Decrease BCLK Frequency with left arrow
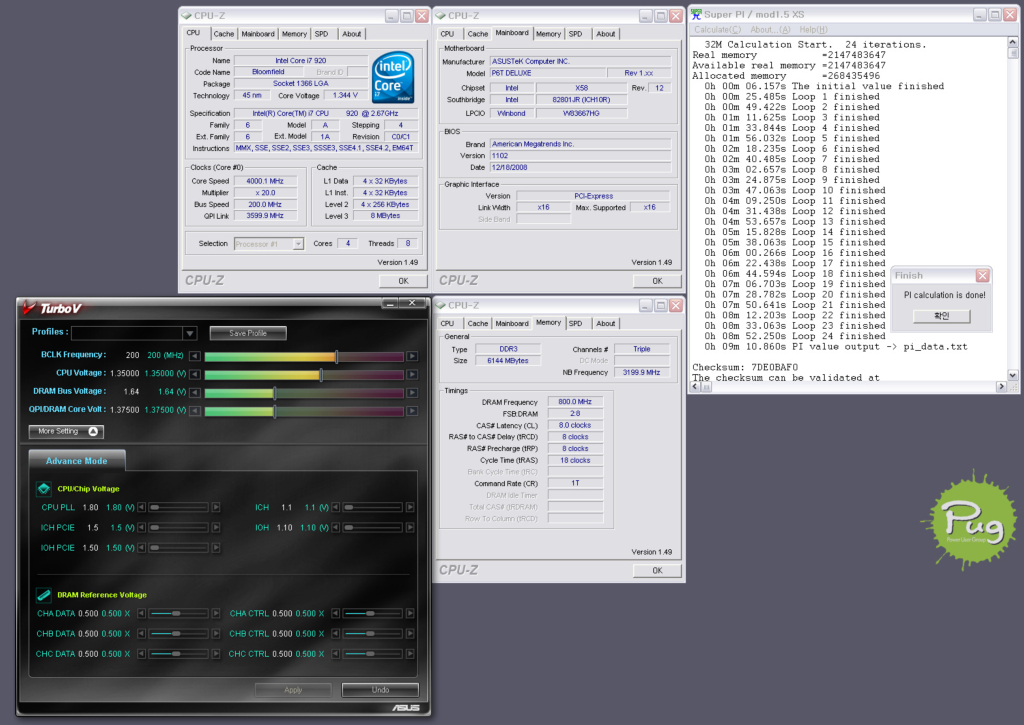 coord(195,356)
